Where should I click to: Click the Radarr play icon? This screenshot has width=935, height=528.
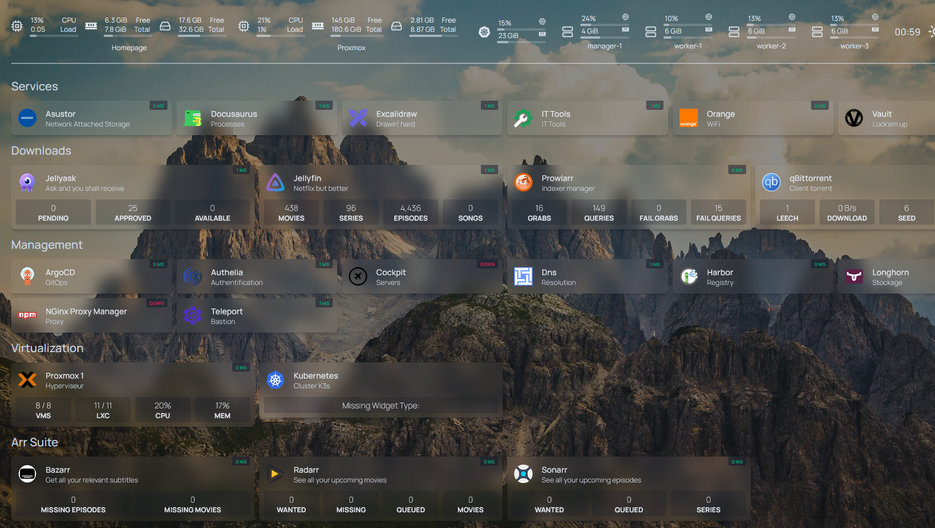(x=275, y=474)
